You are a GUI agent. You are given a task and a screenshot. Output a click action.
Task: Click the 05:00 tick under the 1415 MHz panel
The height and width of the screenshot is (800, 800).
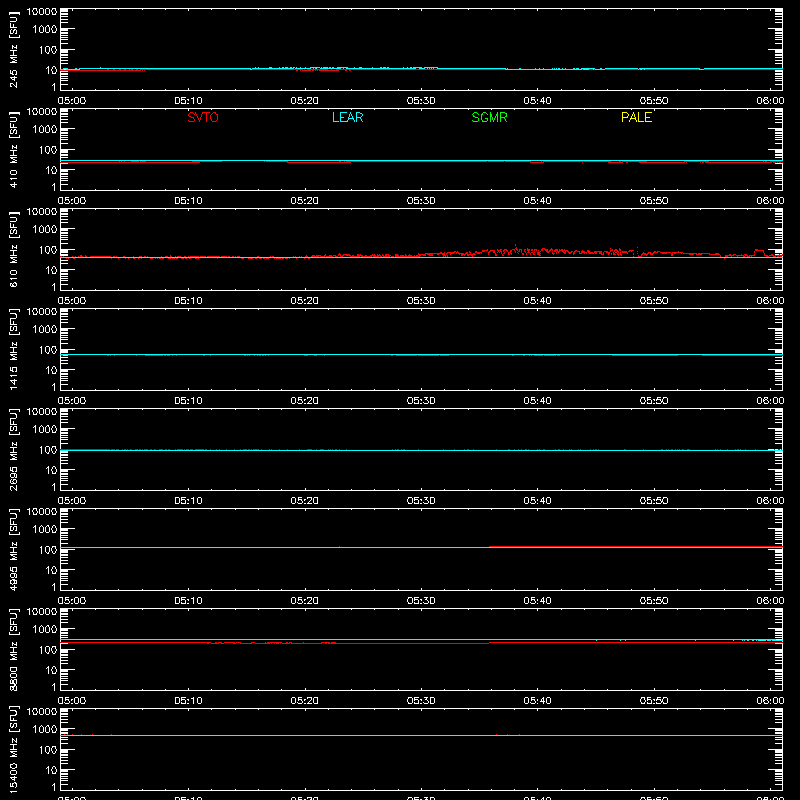coord(72,401)
